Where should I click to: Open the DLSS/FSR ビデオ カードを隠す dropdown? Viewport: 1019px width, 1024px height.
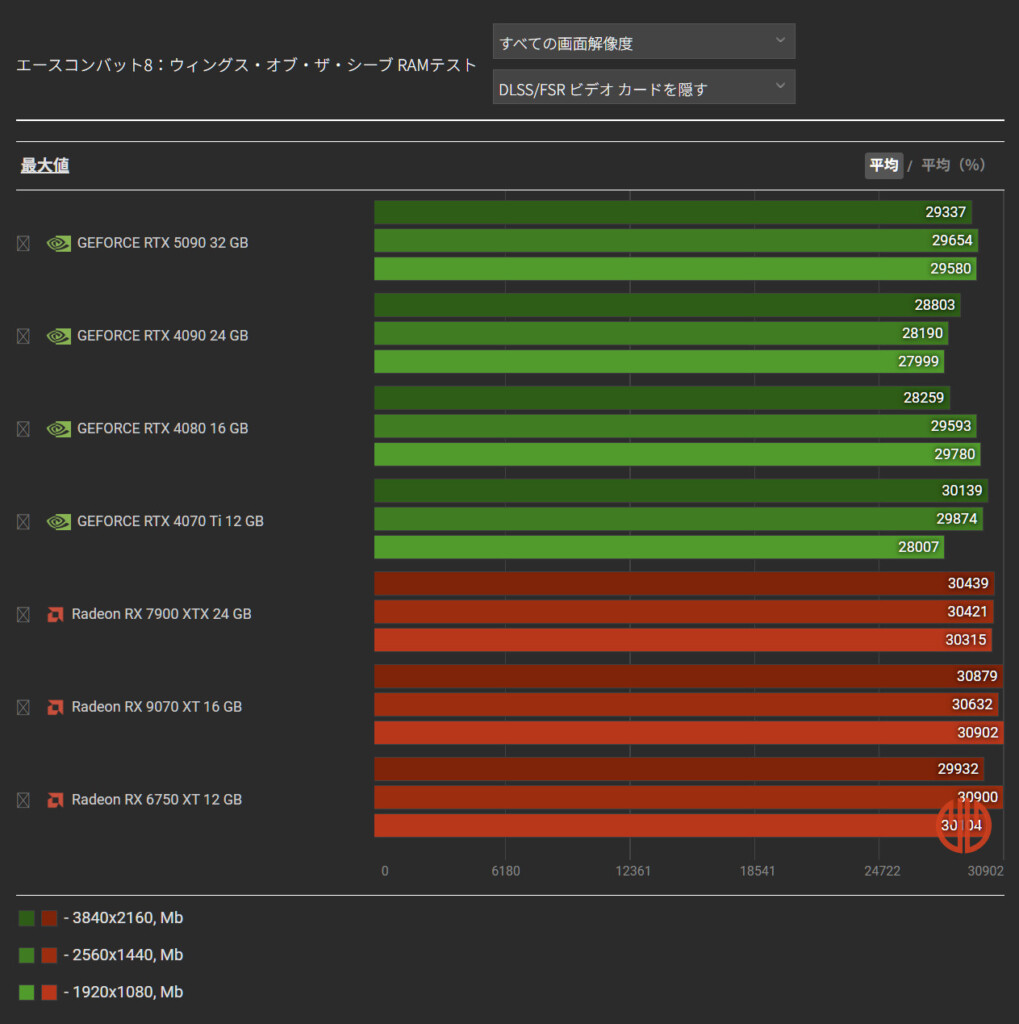click(x=643, y=87)
